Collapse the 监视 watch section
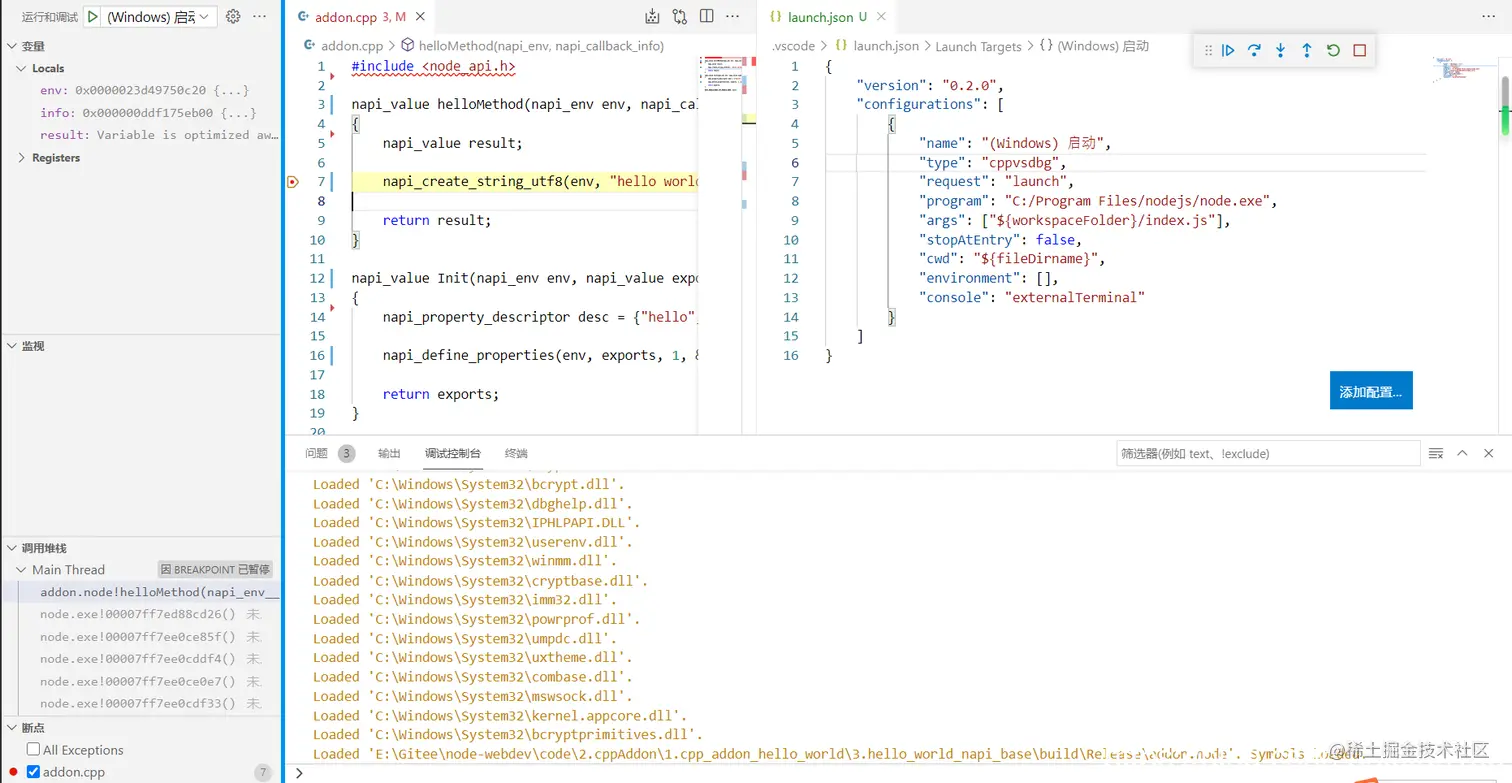This screenshot has height=783, width=1512. 12,346
